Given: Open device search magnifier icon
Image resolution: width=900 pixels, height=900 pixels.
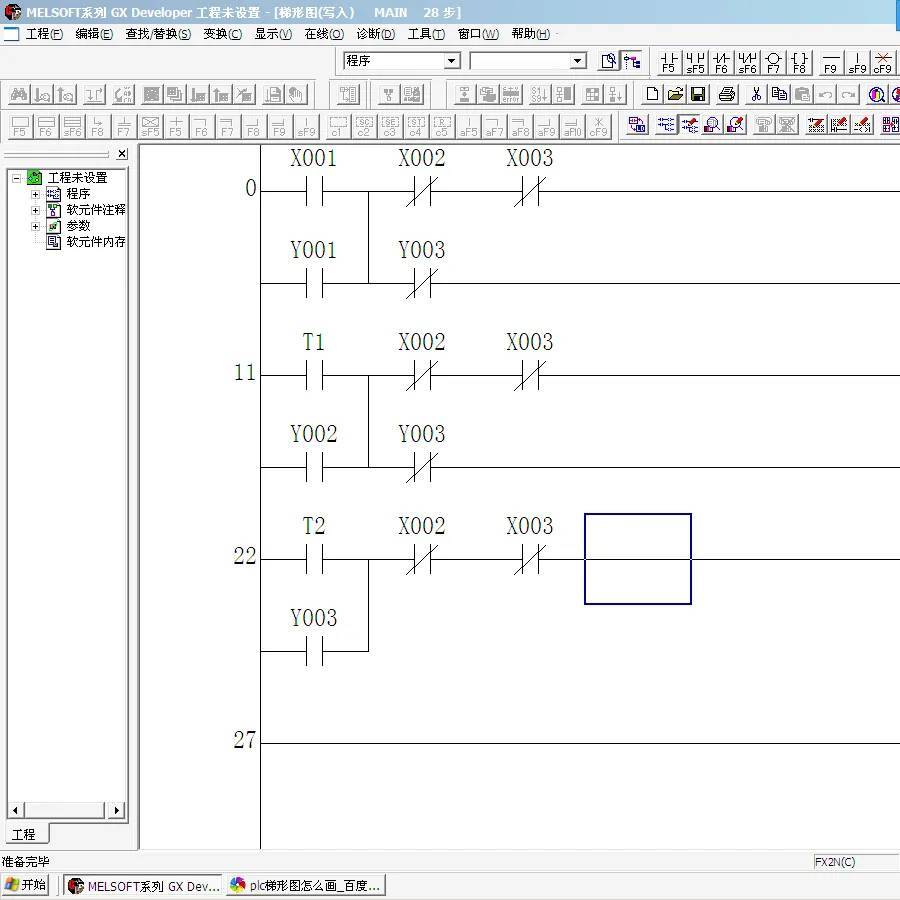Looking at the screenshot, I should [876, 94].
